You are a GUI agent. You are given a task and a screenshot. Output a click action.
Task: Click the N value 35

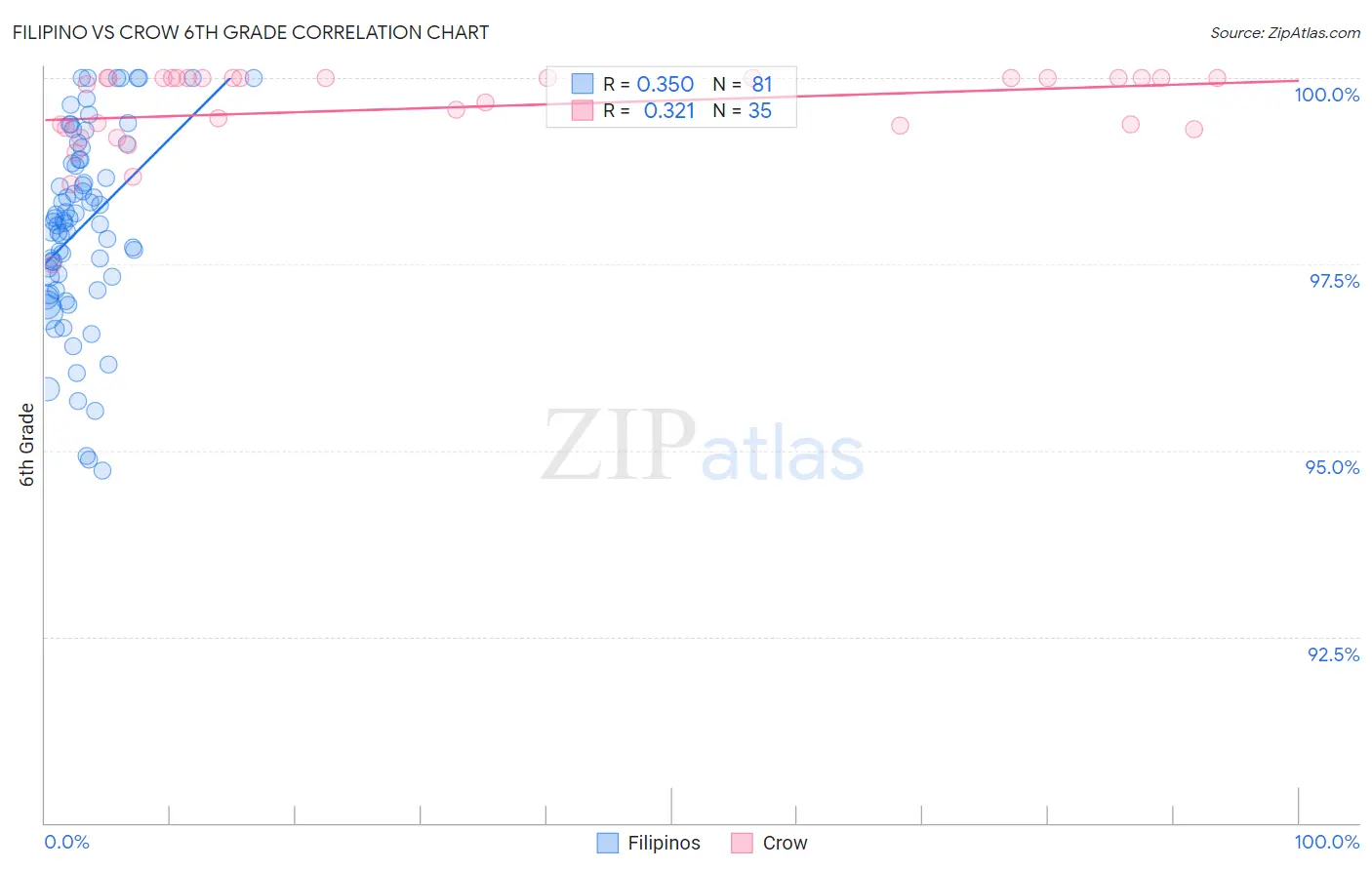point(759,110)
